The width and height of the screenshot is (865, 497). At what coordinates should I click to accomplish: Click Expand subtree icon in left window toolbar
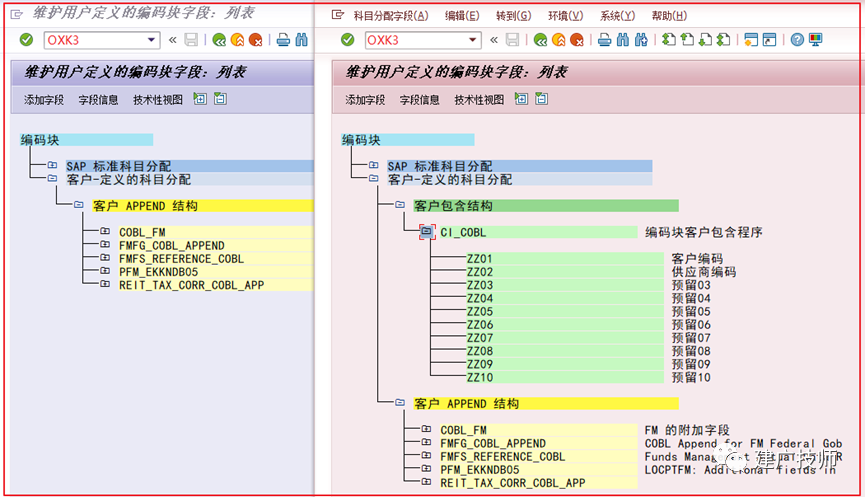tap(200, 99)
